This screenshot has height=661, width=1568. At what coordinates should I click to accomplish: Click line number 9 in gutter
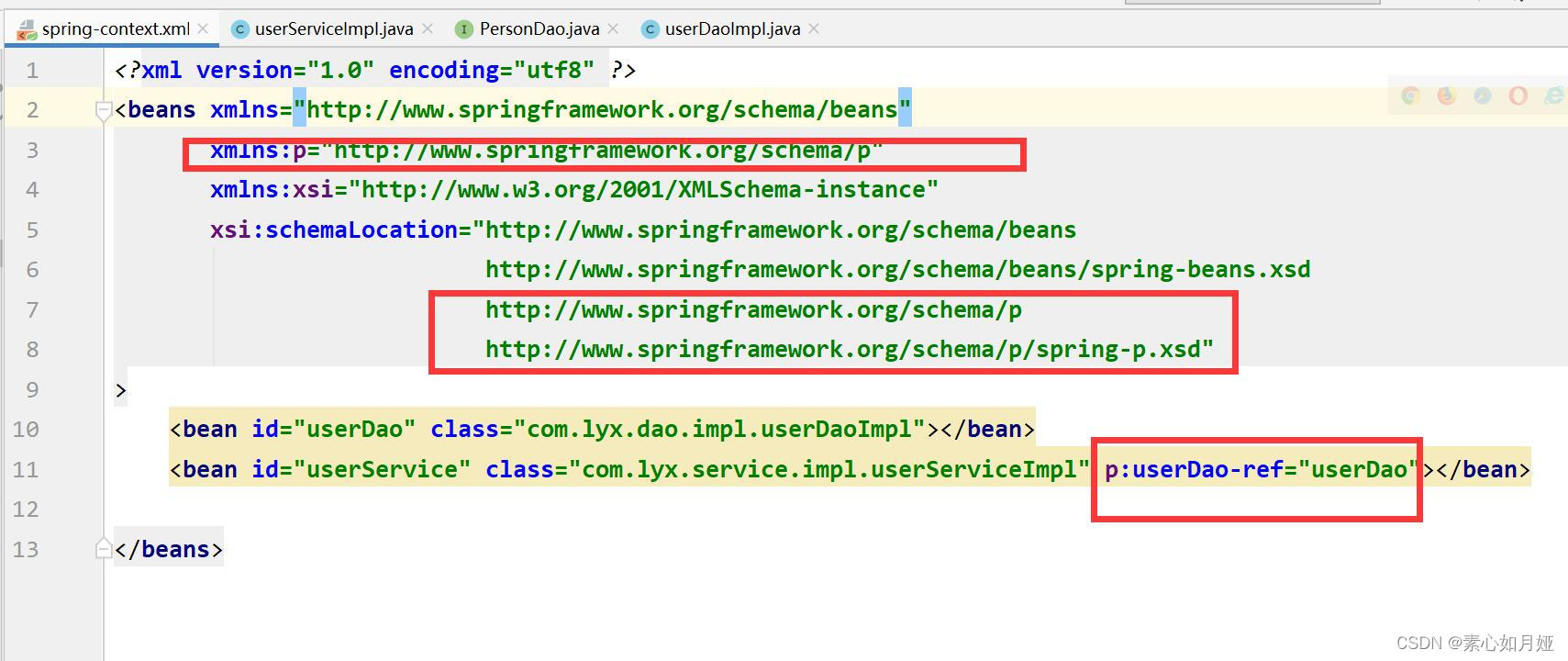click(x=32, y=390)
